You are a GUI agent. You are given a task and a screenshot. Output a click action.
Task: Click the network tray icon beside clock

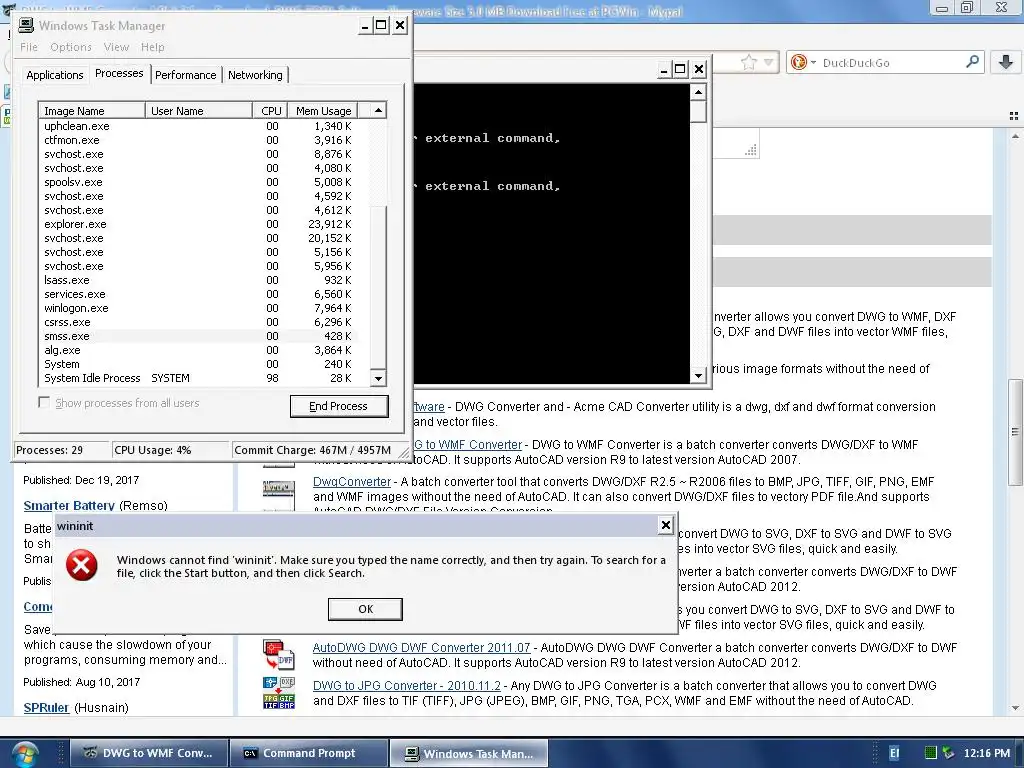click(948, 753)
